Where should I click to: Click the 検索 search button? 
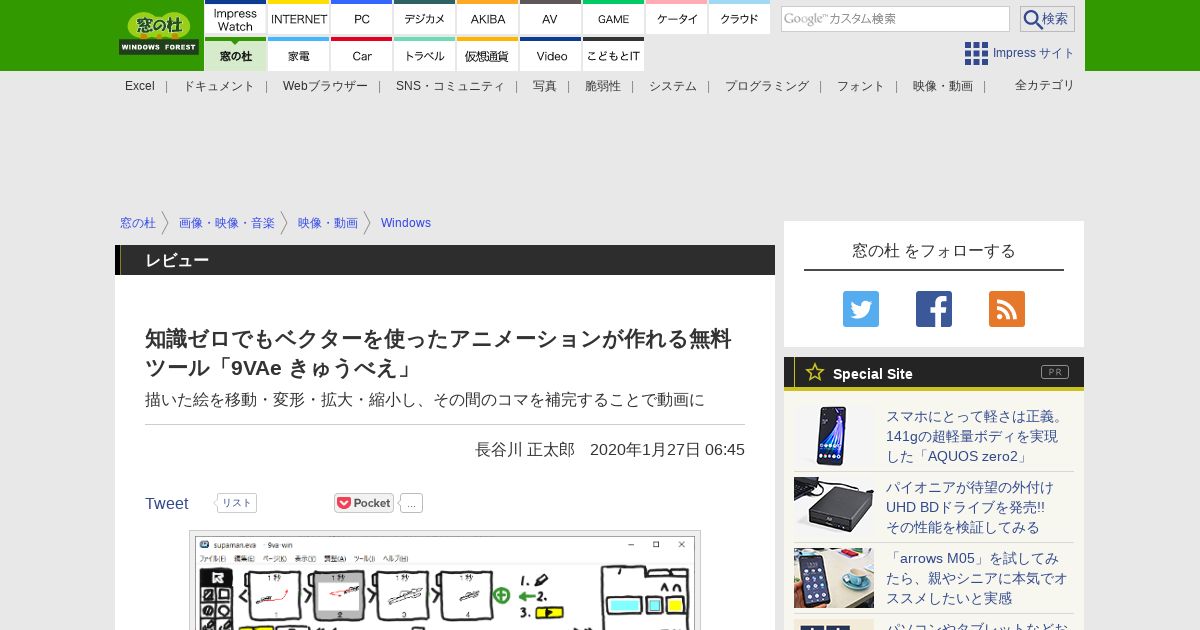1047,19
